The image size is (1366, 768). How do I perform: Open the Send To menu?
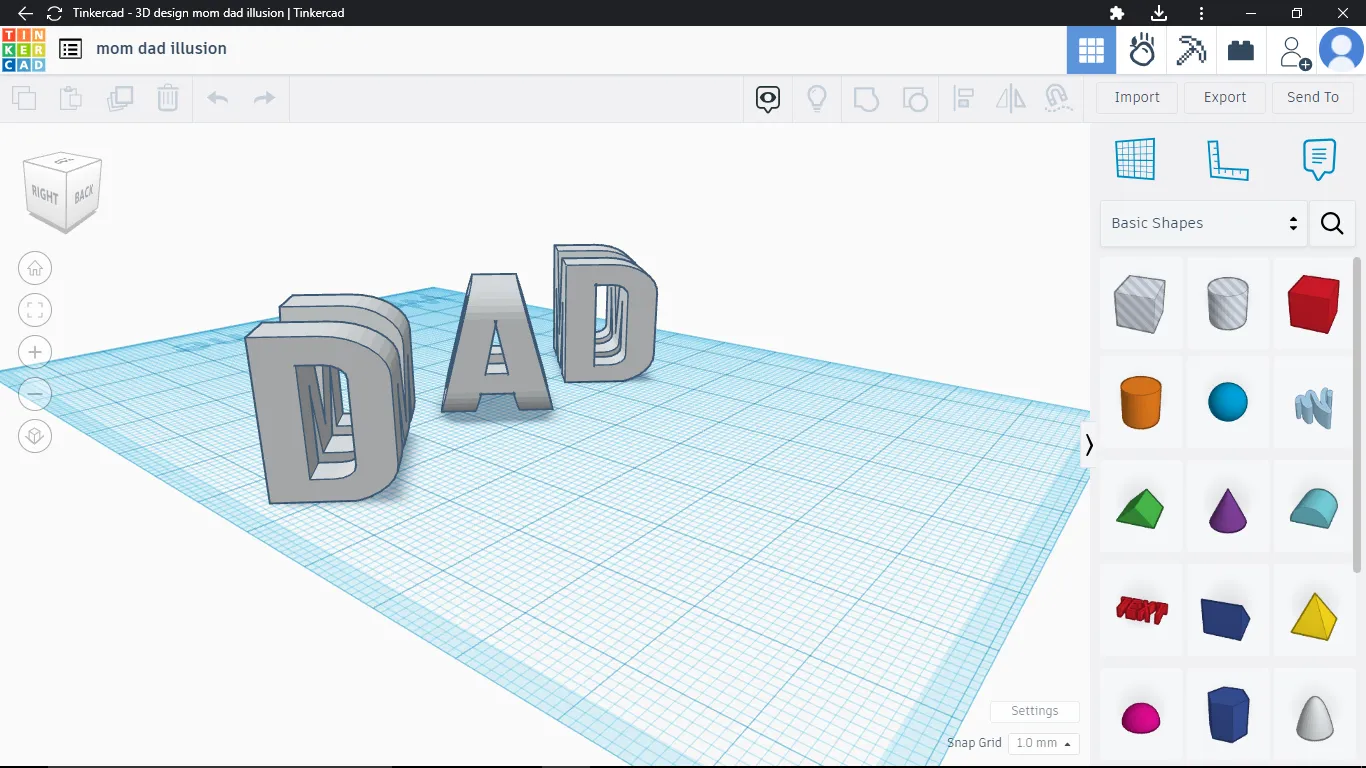point(1312,97)
